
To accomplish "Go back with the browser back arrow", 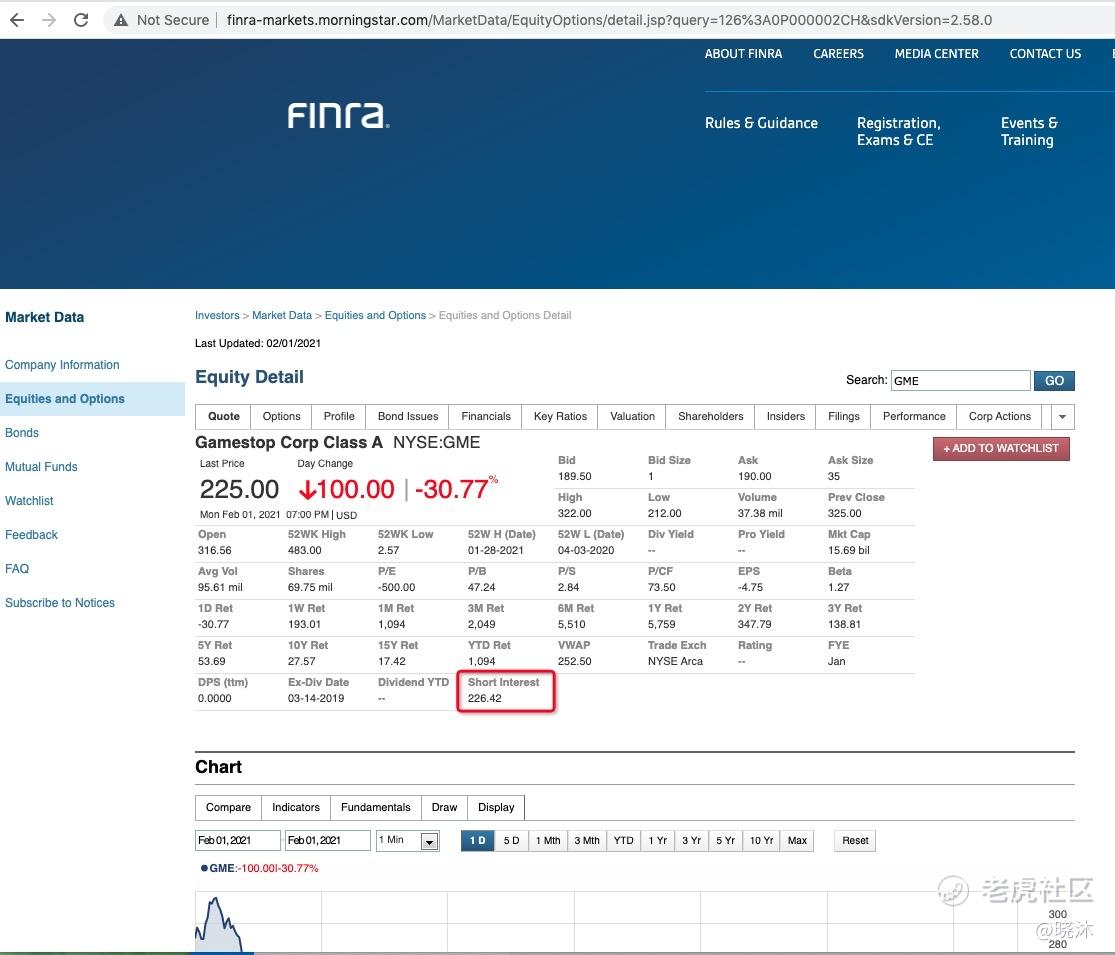I will coord(17,20).
